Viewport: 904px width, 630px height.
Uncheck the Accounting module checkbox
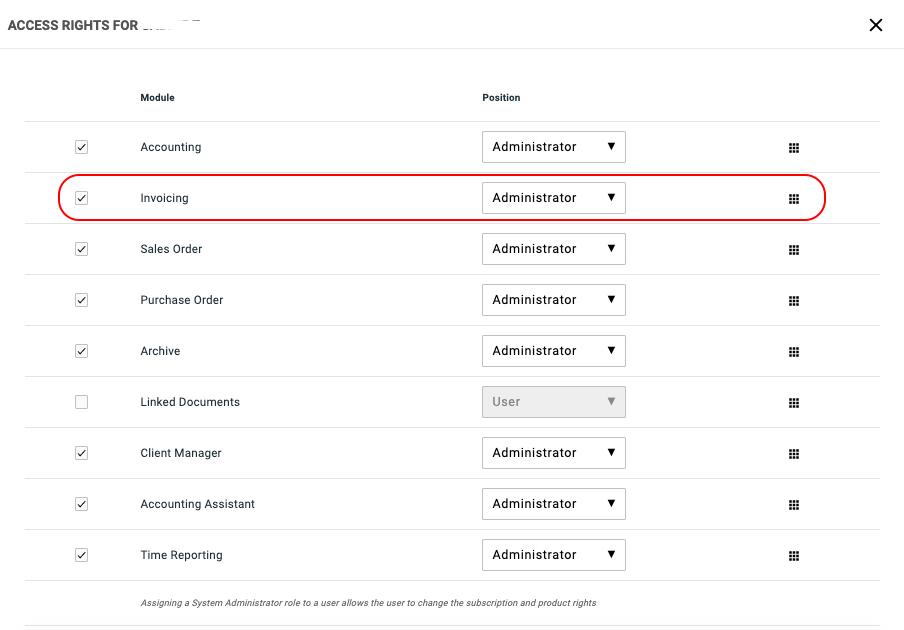click(x=82, y=147)
